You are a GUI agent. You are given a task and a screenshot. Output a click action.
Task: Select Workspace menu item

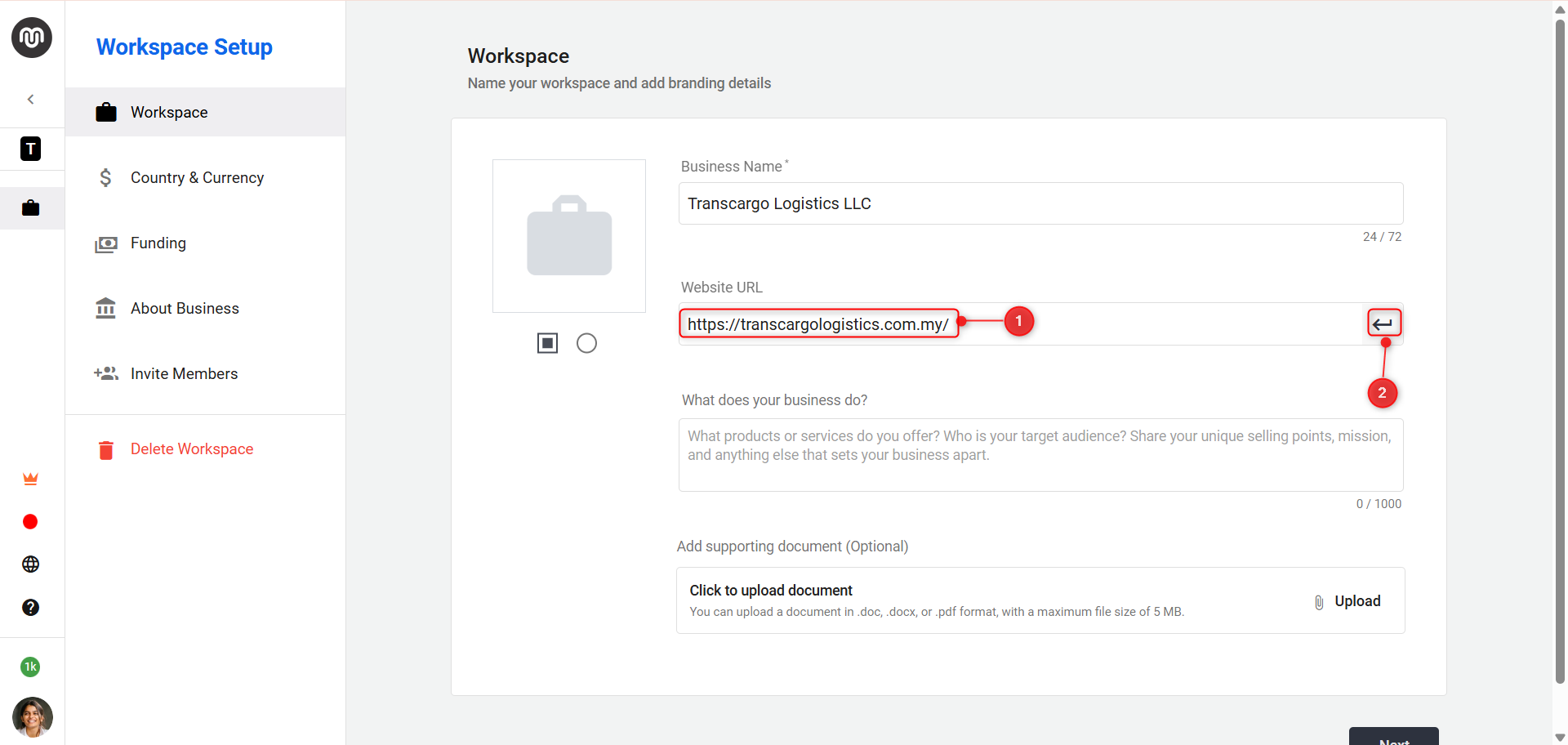tap(206, 112)
